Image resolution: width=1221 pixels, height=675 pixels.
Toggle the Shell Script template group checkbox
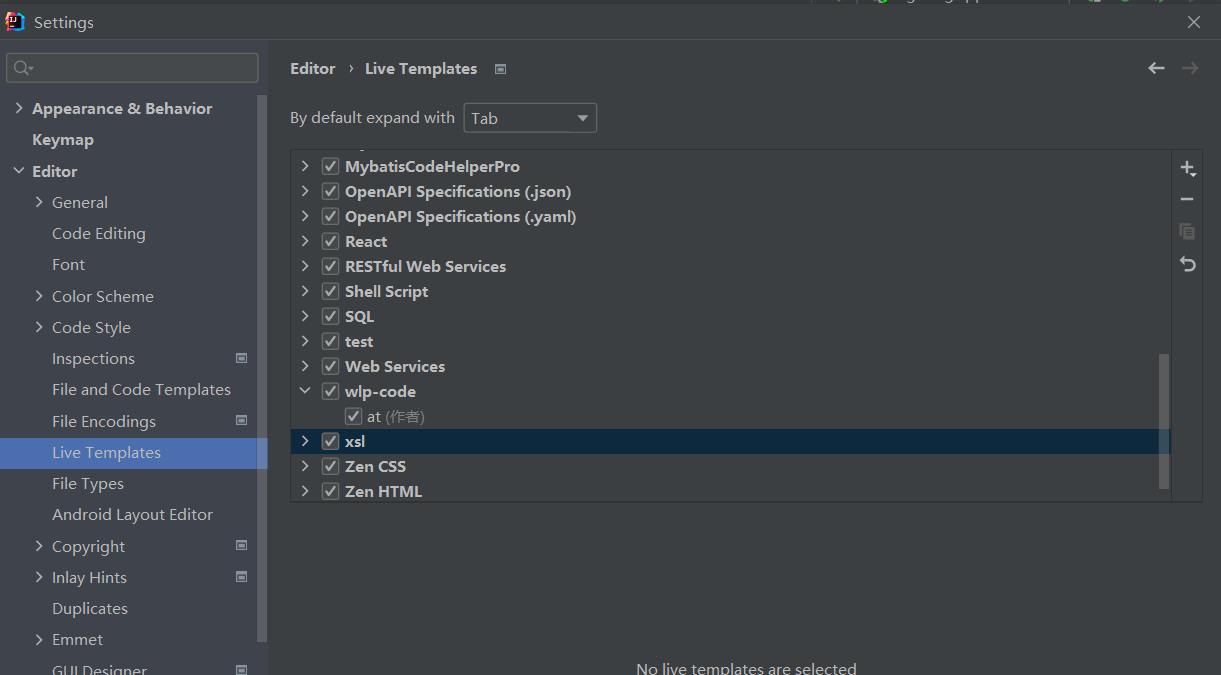(x=330, y=292)
